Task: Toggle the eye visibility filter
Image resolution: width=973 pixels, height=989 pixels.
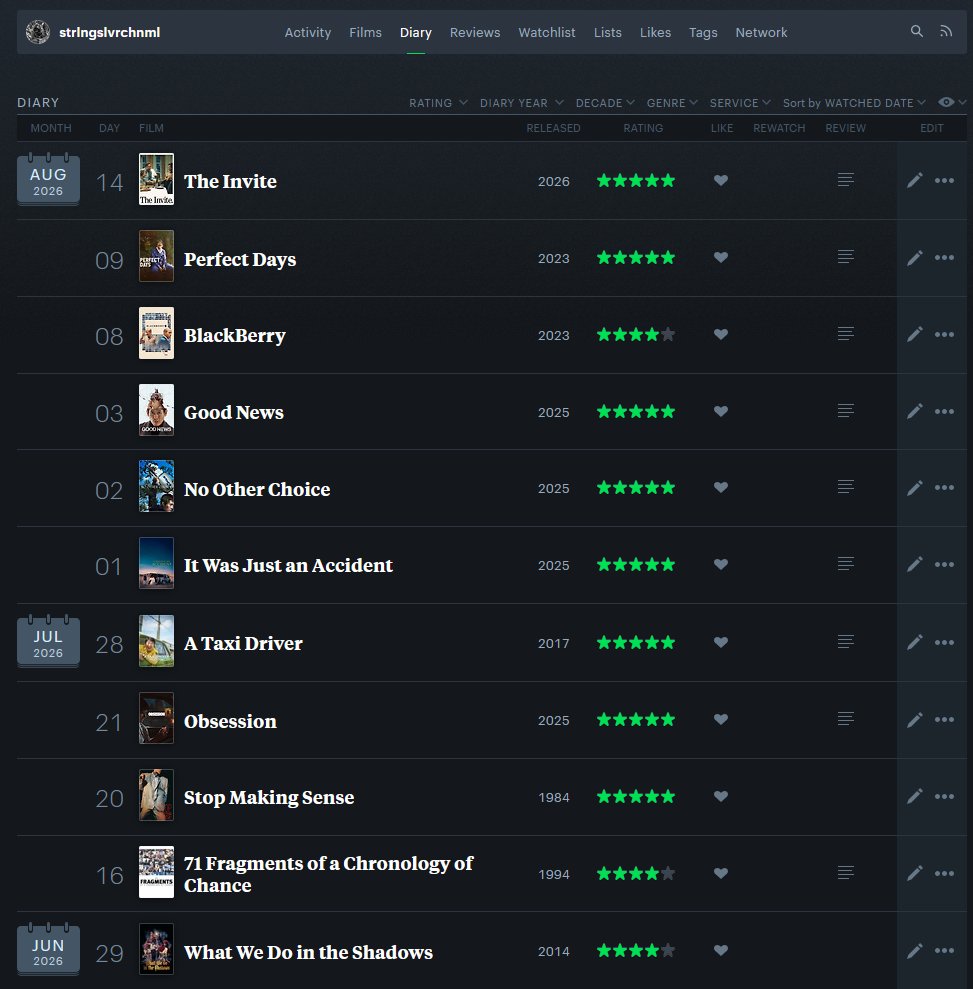Action: 952,102
